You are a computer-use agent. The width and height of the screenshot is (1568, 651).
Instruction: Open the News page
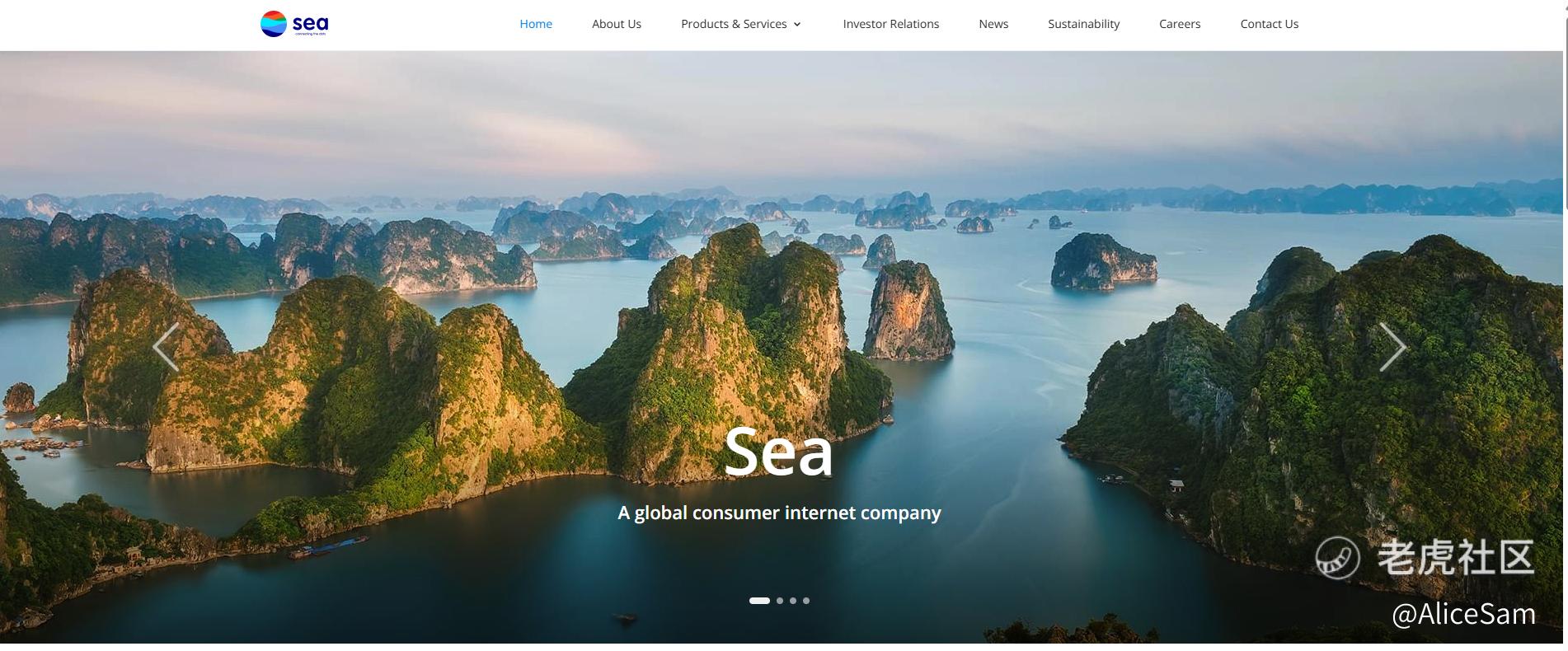993,24
